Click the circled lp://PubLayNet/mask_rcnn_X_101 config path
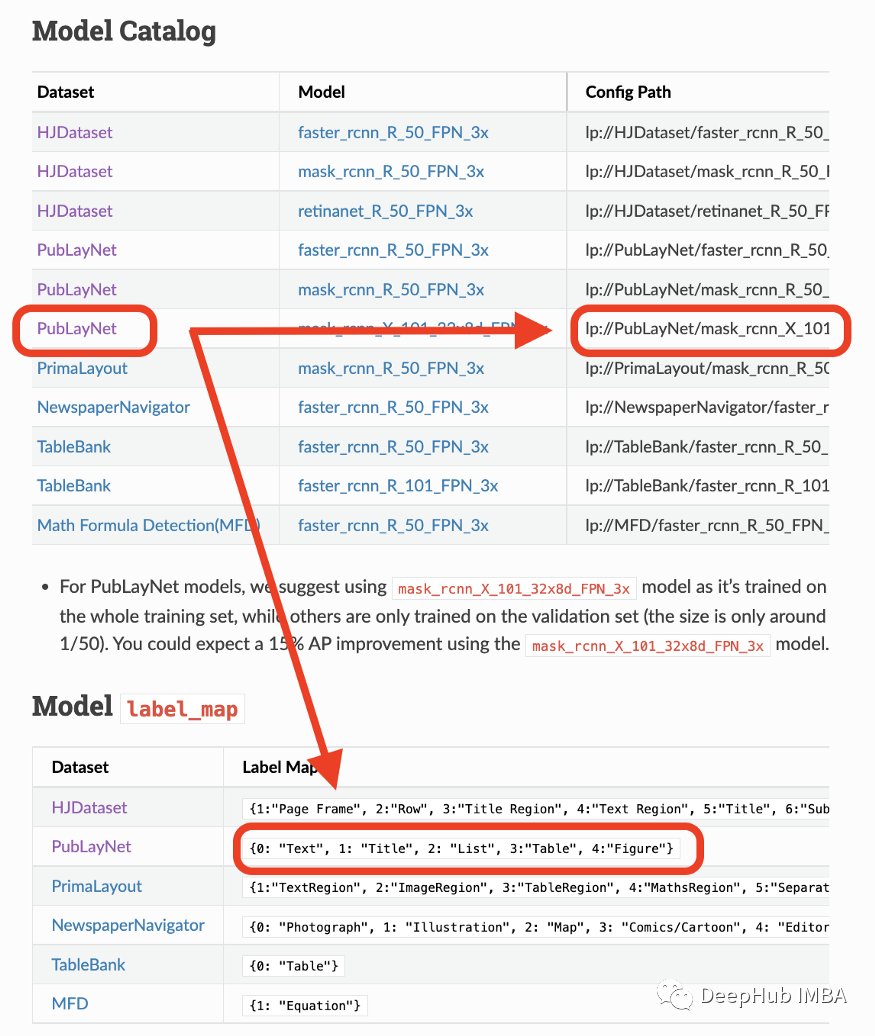Screen dimensions: 875x1036 [x=707, y=329]
